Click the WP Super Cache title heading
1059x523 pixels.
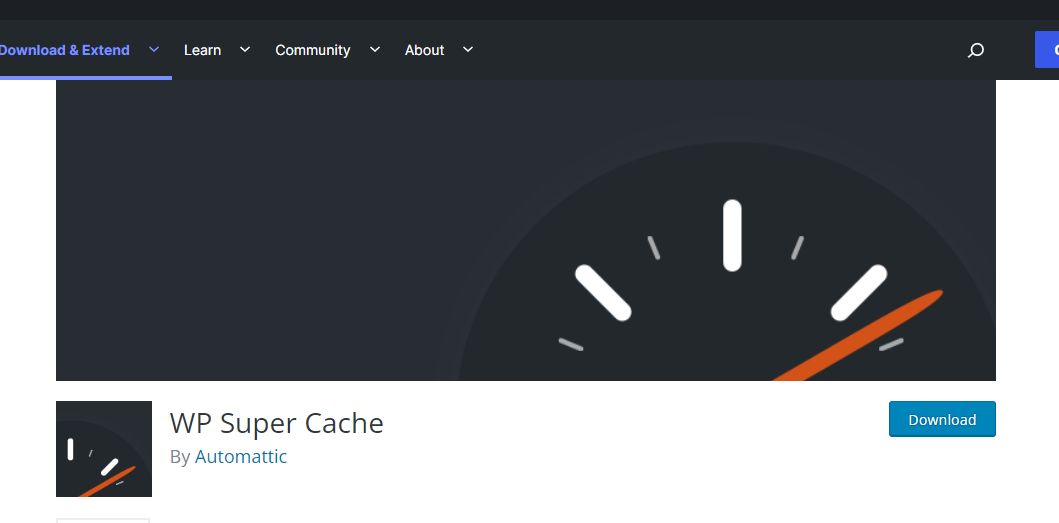click(x=277, y=423)
